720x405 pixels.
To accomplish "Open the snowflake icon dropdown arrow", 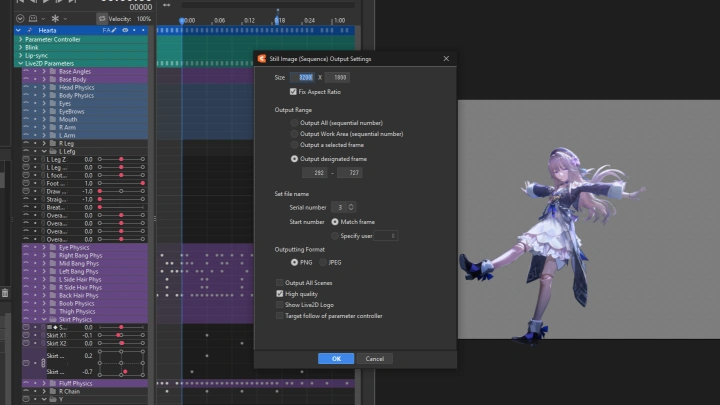I will [x=65, y=19].
